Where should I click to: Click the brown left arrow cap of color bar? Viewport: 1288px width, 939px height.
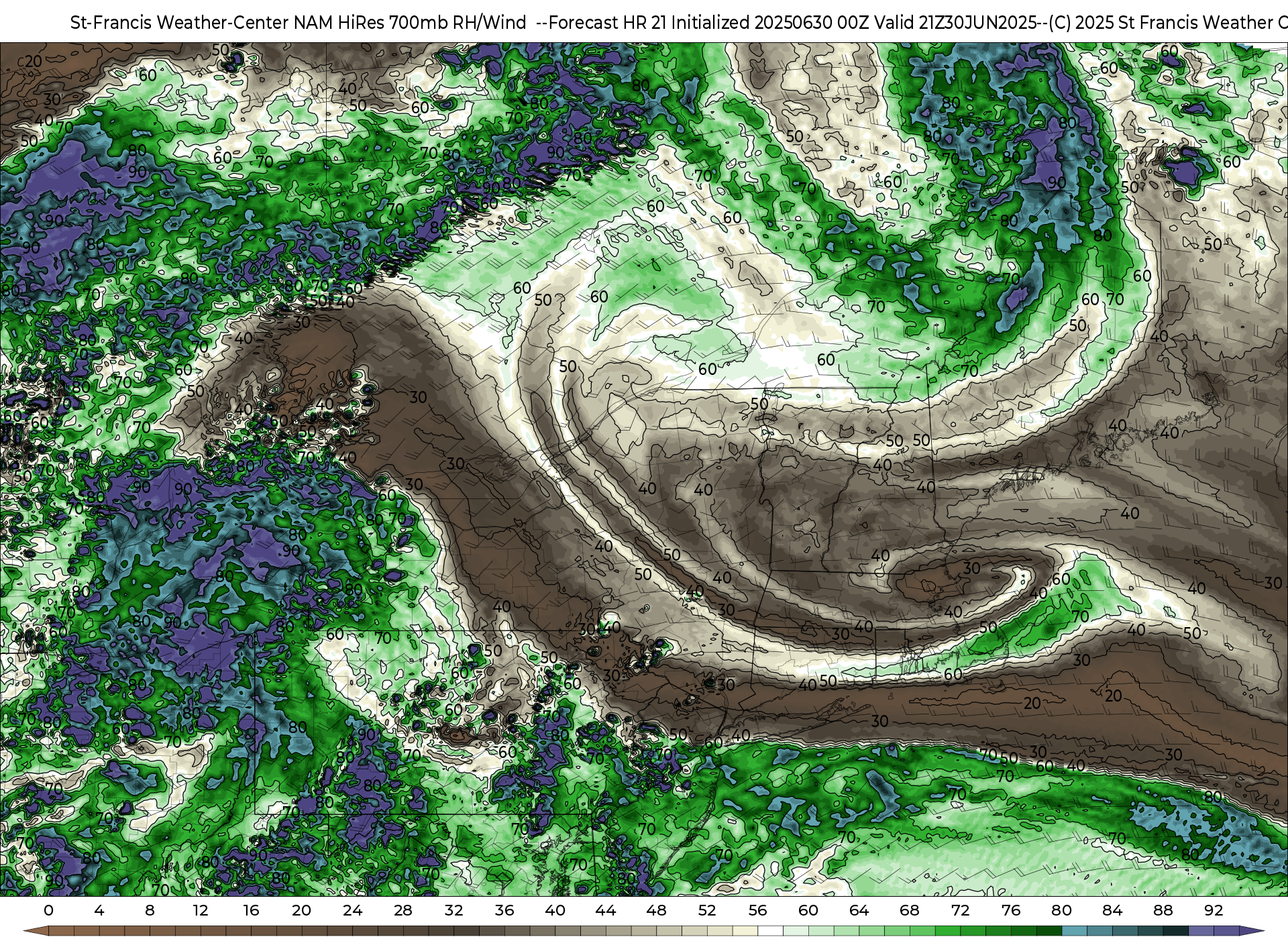coord(36,931)
